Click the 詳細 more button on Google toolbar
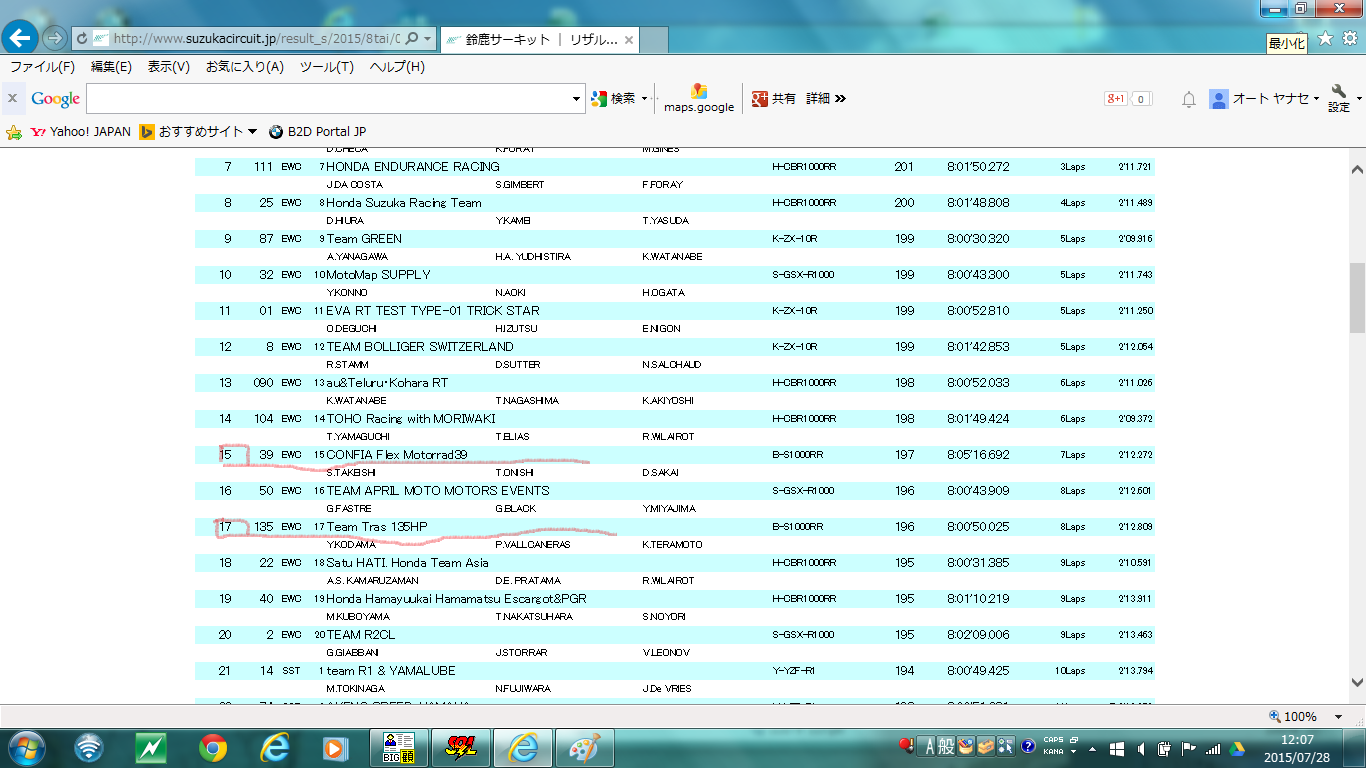Screen dimensions: 1366x768 coord(826,98)
